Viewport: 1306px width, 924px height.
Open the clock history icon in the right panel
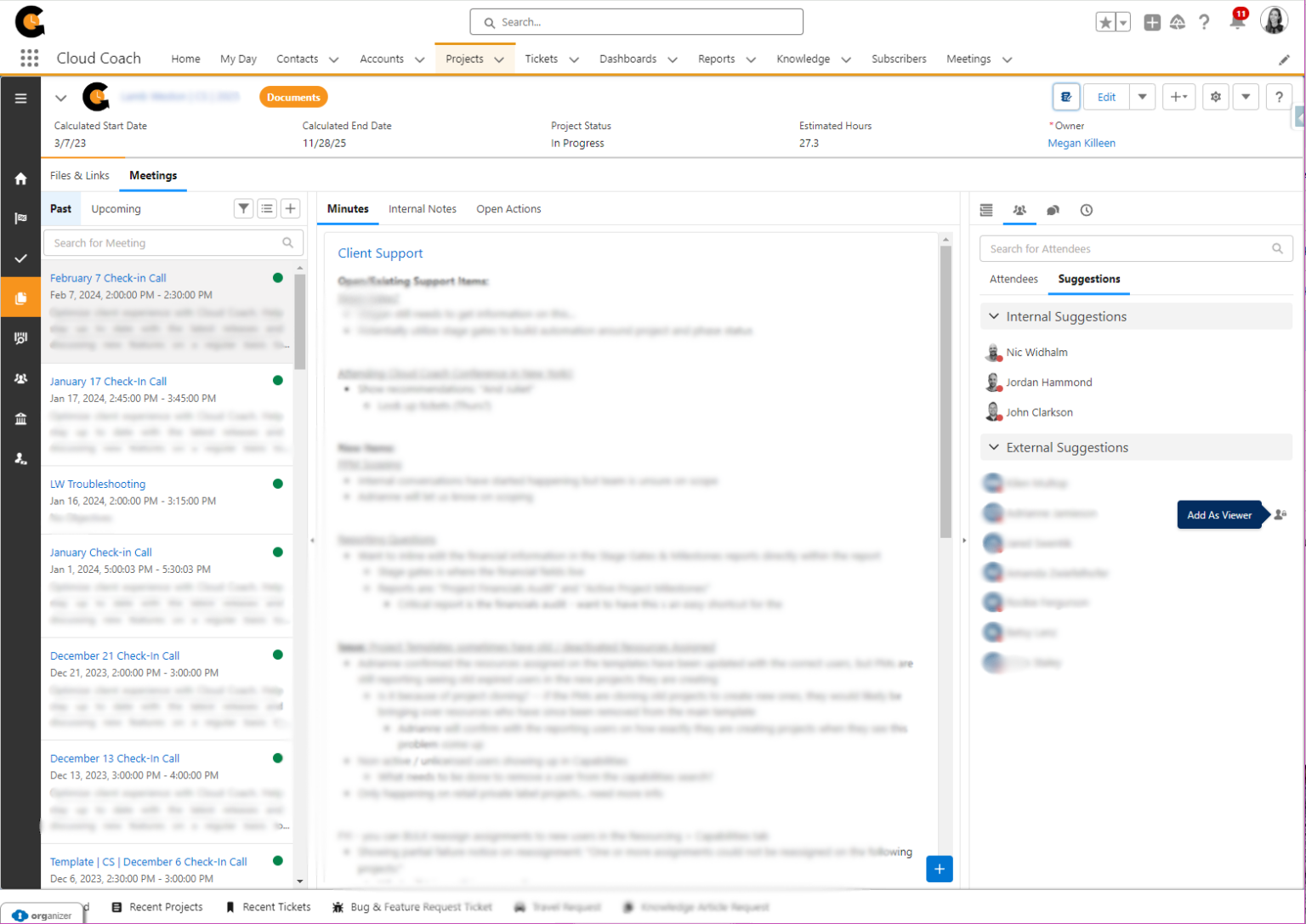coord(1086,210)
